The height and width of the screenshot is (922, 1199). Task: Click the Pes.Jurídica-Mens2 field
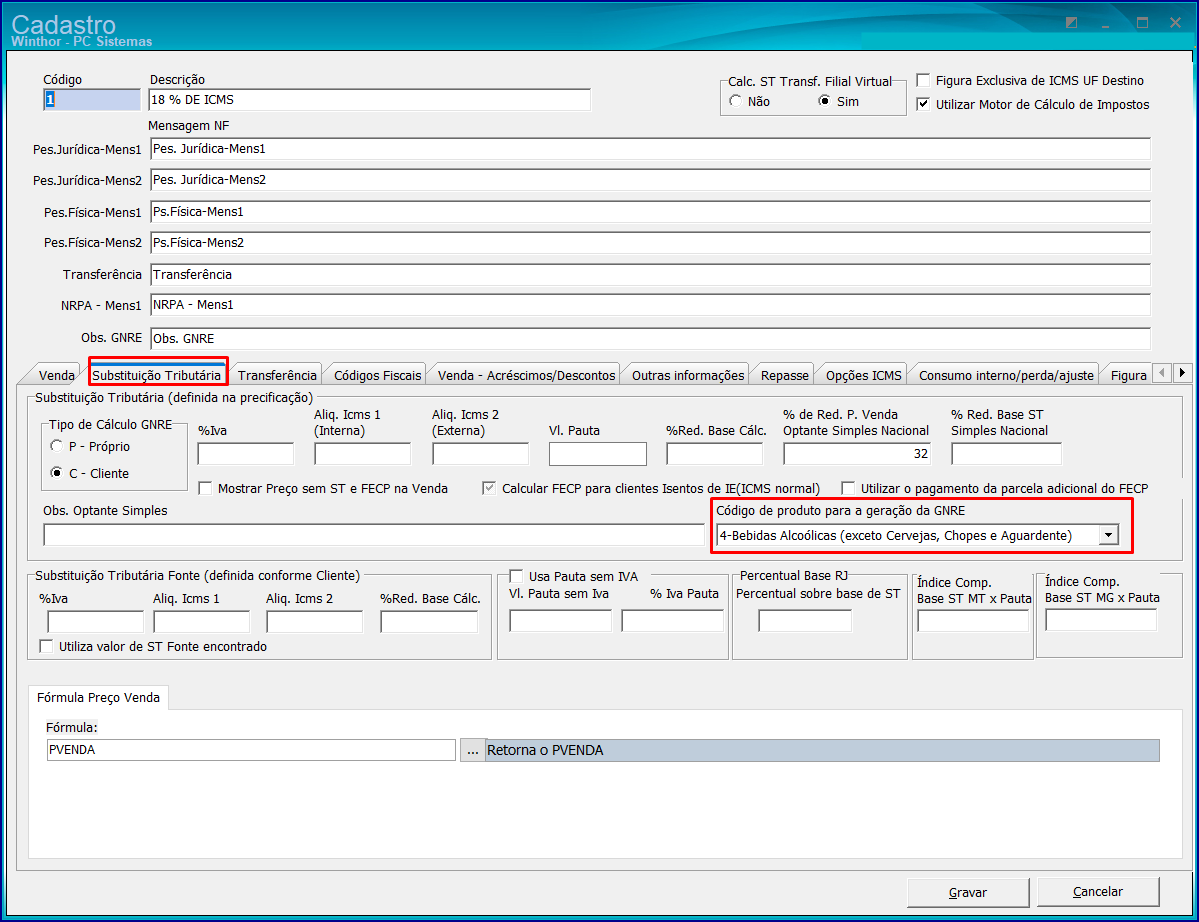(x=650, y=180)
